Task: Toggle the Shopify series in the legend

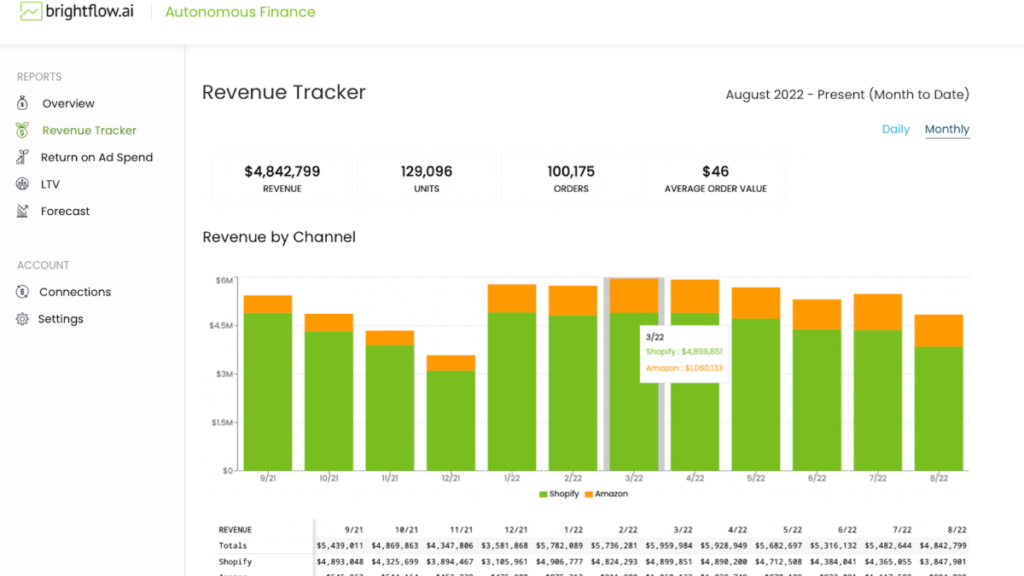Action: [x=558, y=494]
